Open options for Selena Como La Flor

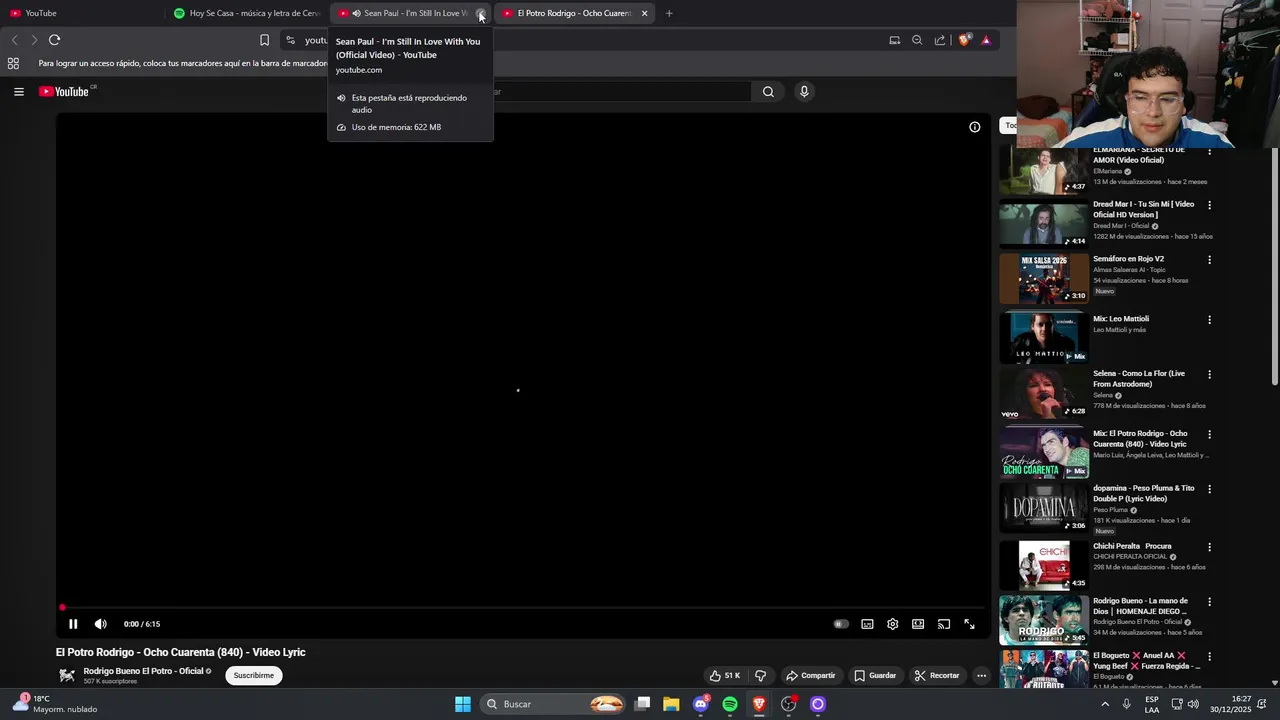click(1209, 374)
